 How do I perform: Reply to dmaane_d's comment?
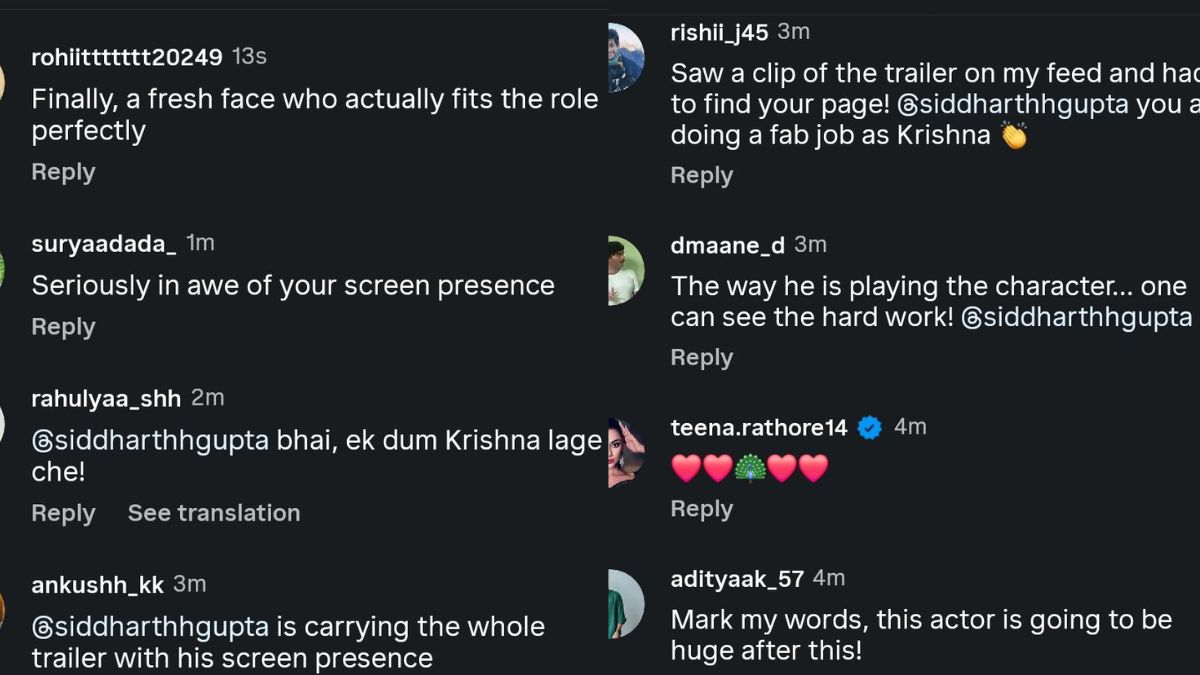(x=701, y=357)
